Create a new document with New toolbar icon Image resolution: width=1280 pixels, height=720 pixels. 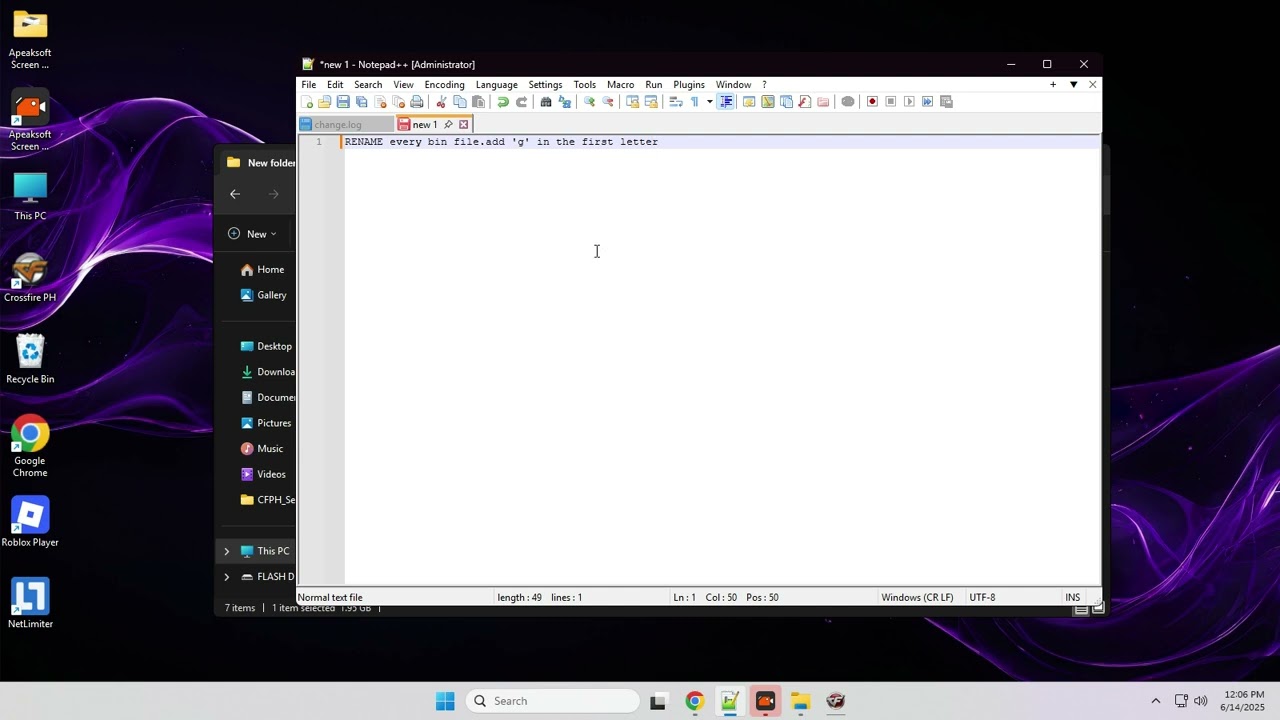308,102
